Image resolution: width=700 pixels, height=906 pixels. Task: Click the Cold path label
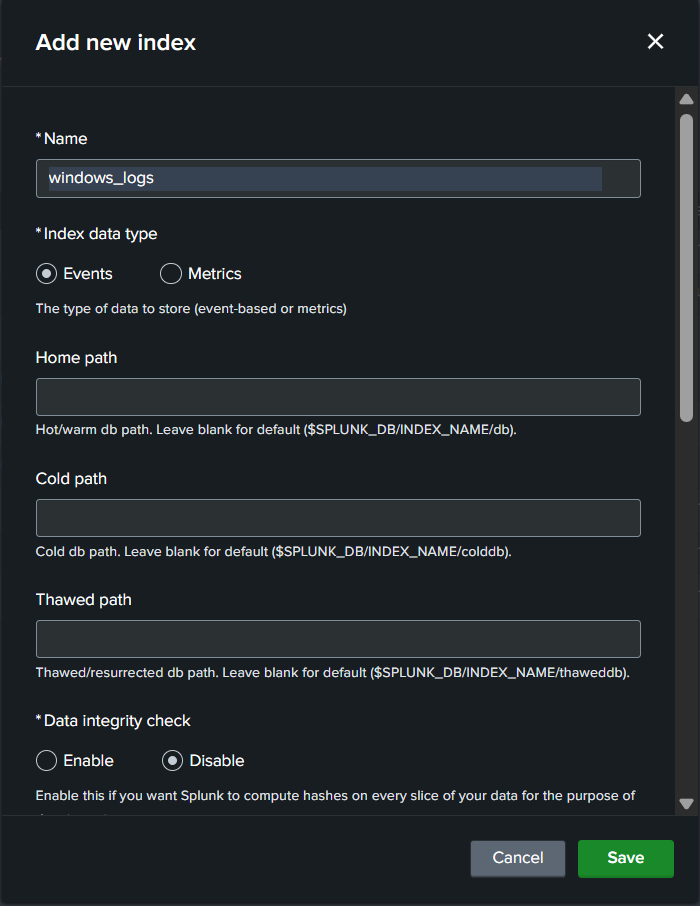click(71, 478)
